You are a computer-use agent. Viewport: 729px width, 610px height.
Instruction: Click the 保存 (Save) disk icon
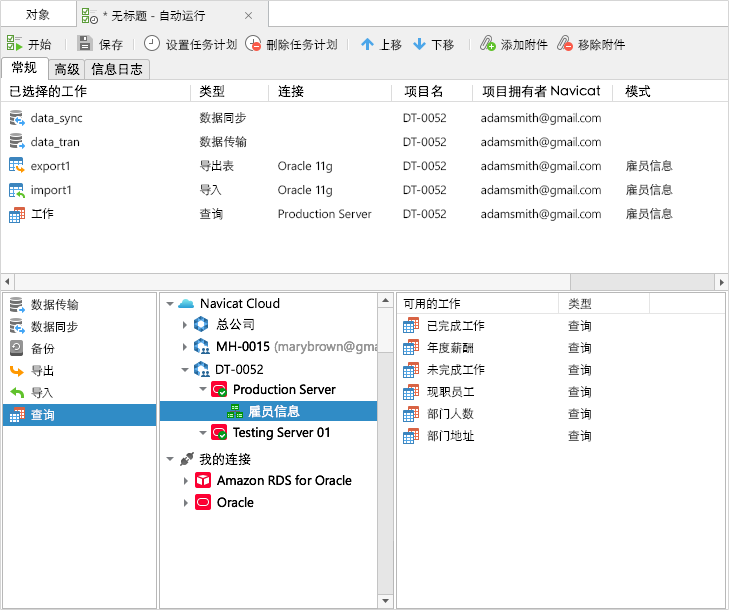[x=85, y=44]
